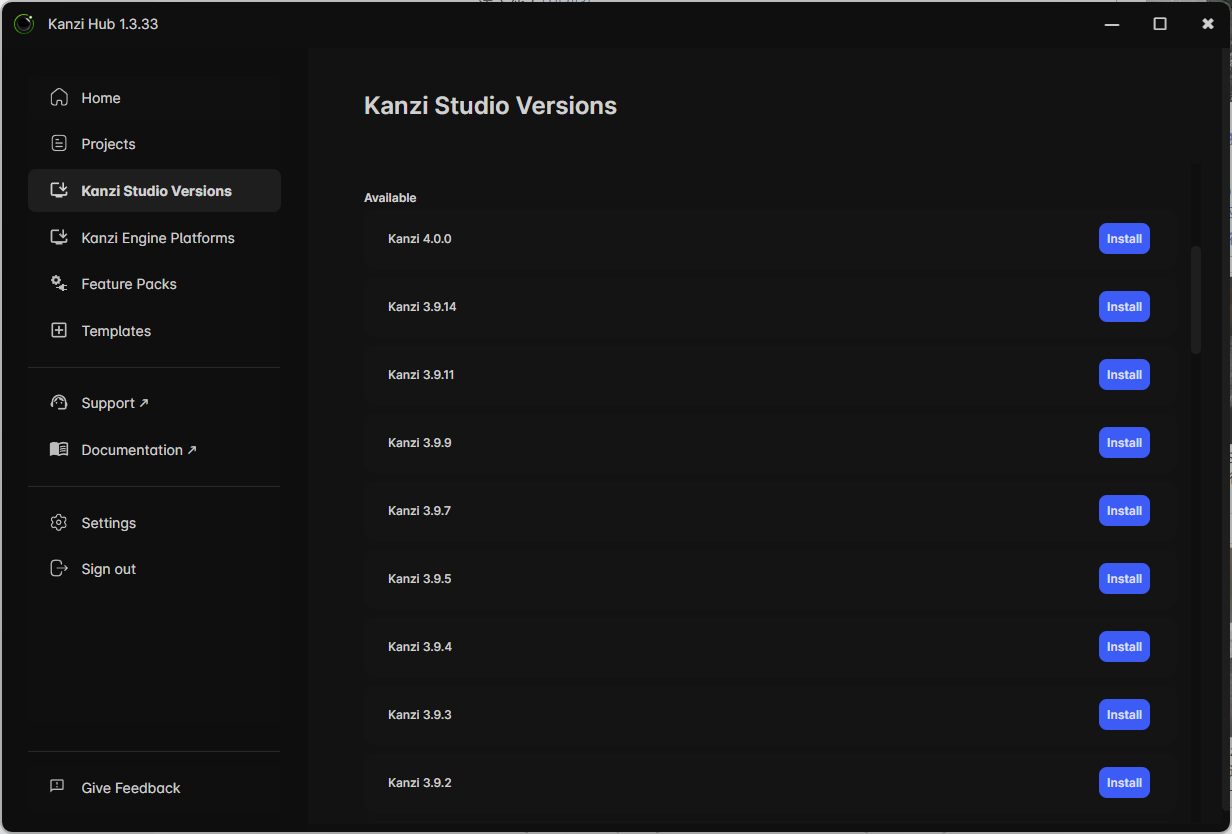Click the "Kanzi 3.9.2" version name
The image size is (1232, 834).
(420, 783)
